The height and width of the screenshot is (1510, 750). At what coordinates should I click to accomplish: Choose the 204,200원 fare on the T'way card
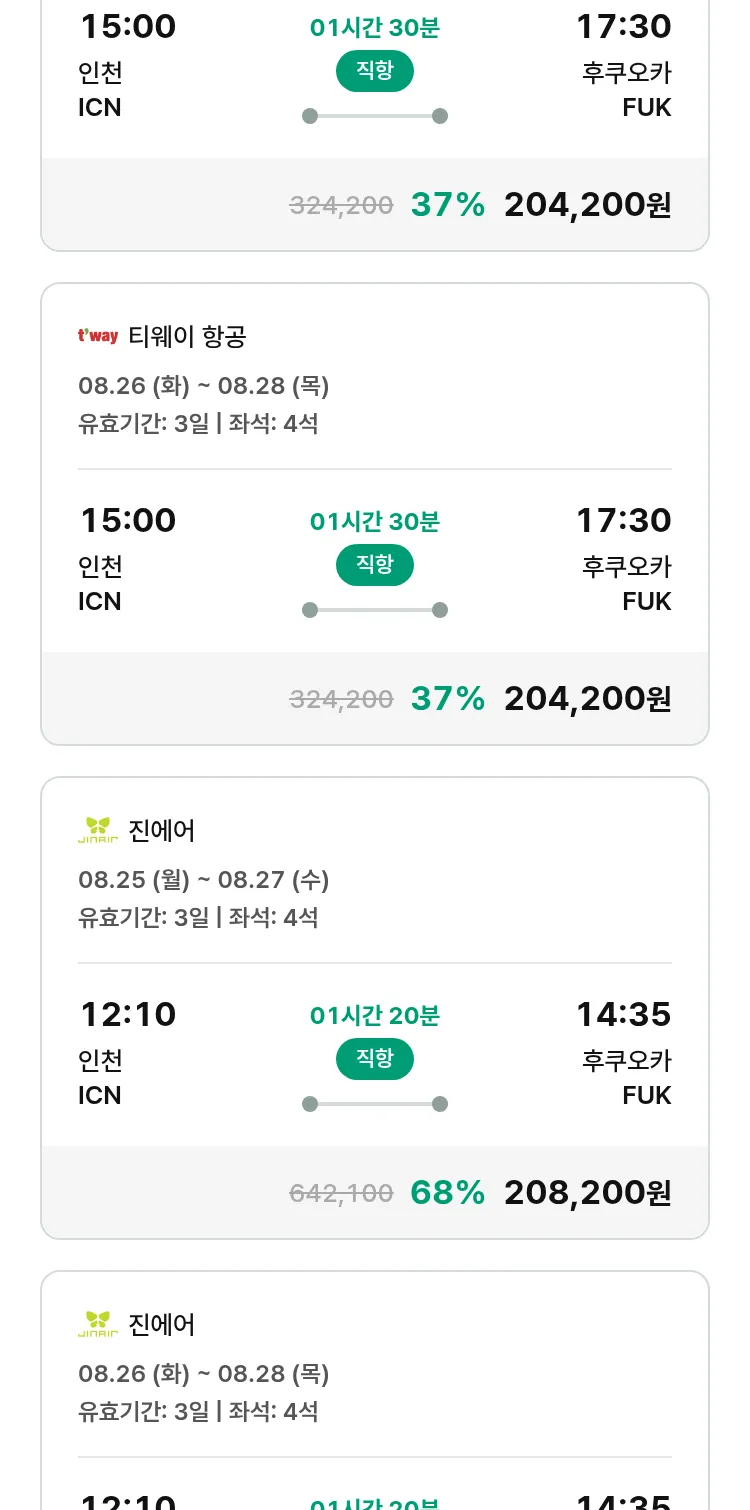pyautogui.click(x=587, y=698)
